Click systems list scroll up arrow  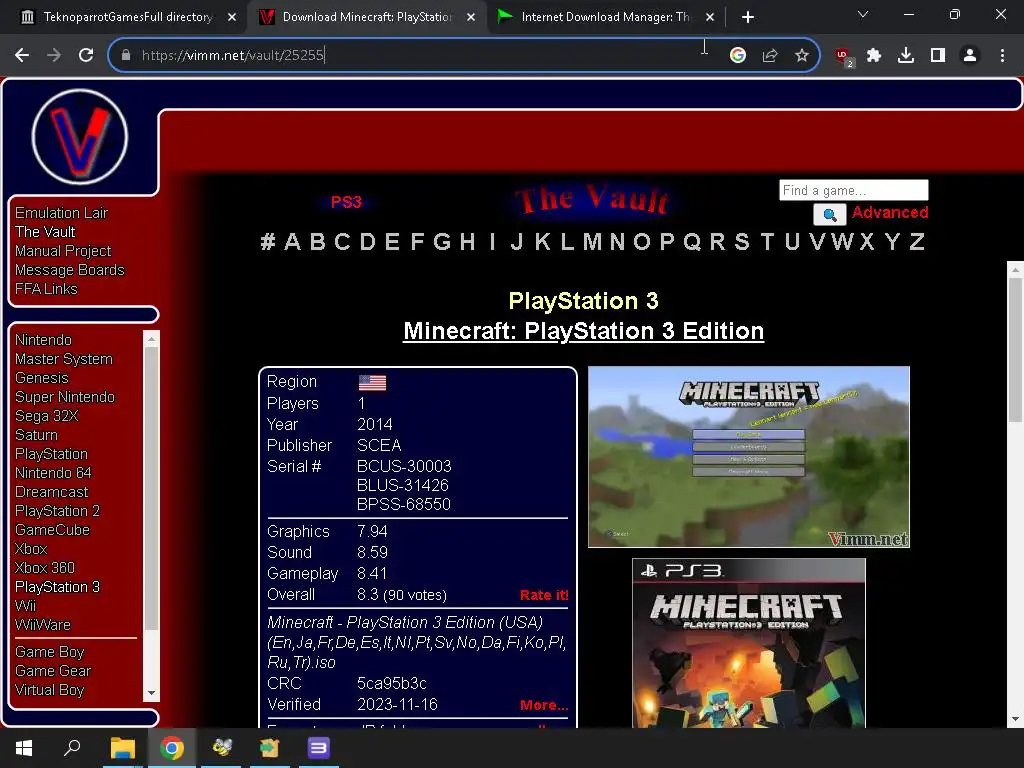tap(152, 339)
